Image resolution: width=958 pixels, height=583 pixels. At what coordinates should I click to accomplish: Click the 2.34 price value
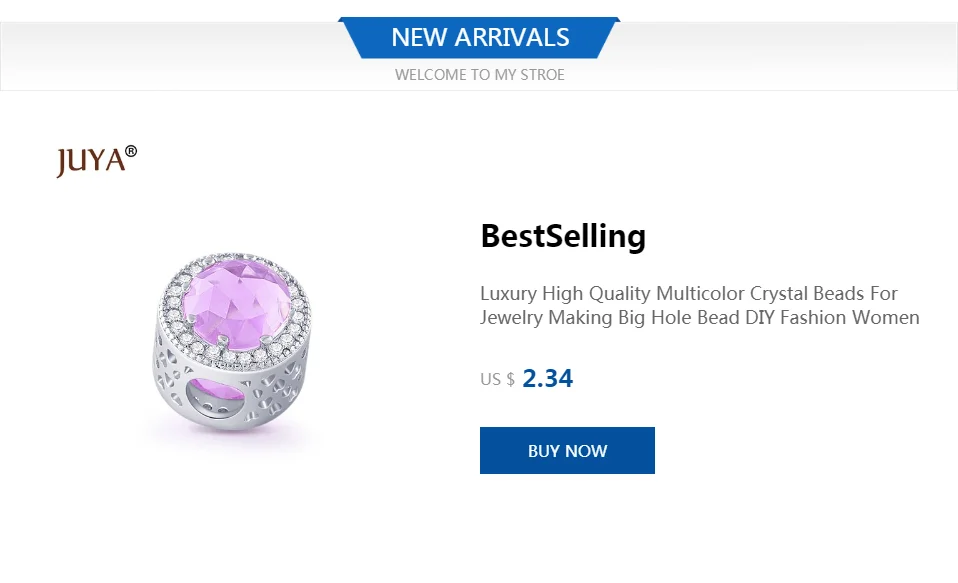(547, 378)
